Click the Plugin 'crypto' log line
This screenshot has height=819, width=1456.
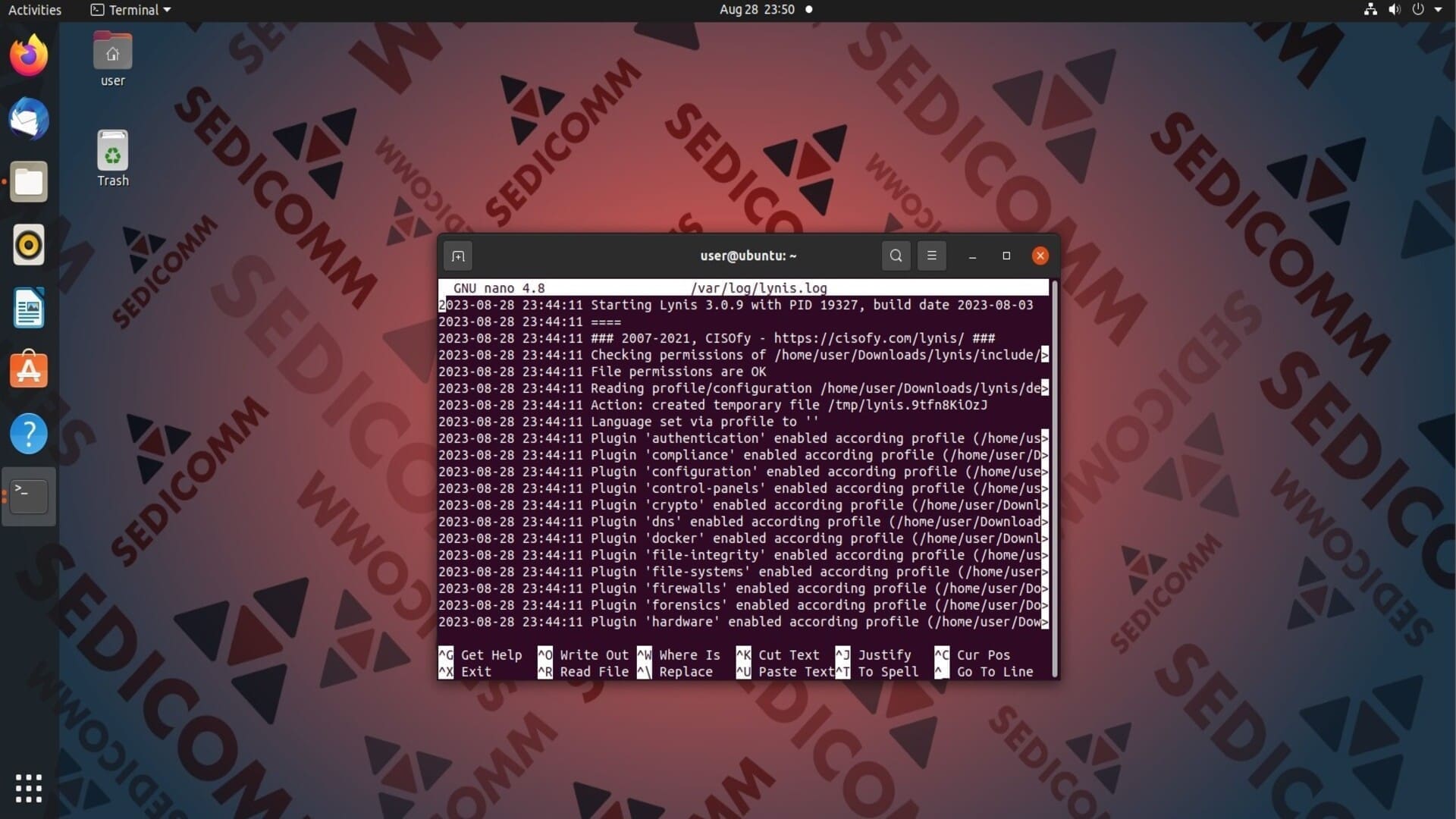(743, 505)
